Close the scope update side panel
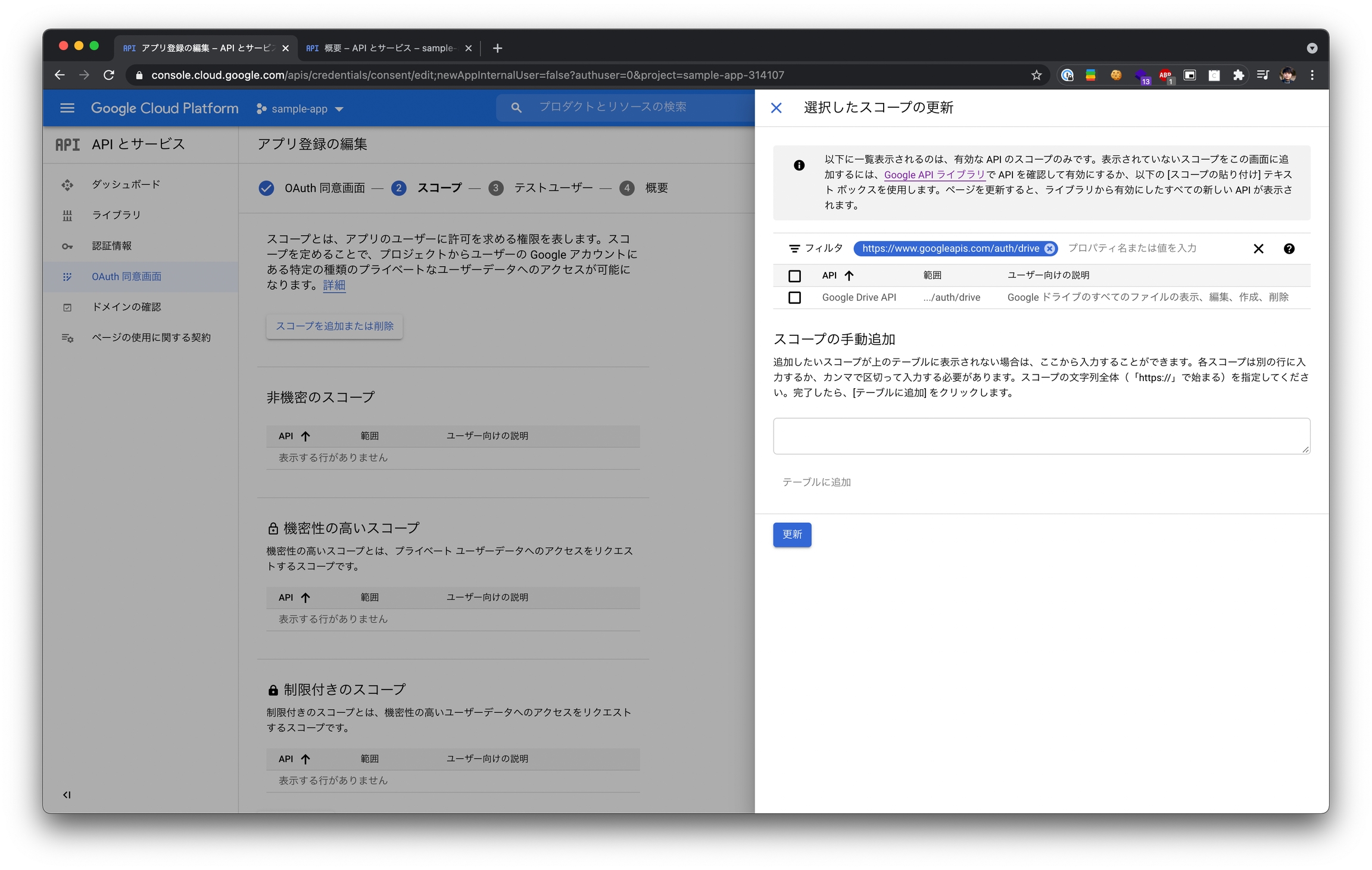1372x870 pixels. click(776, 108)
